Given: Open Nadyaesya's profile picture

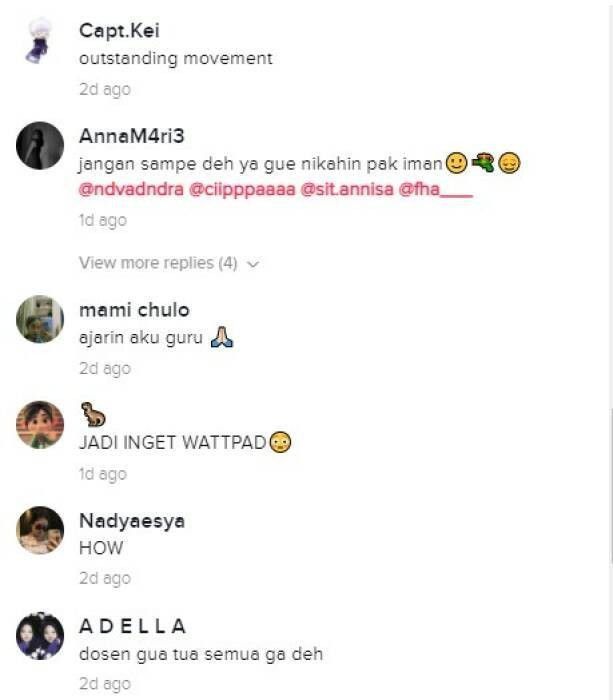Looking at the screenshot, I should (40, 530).
